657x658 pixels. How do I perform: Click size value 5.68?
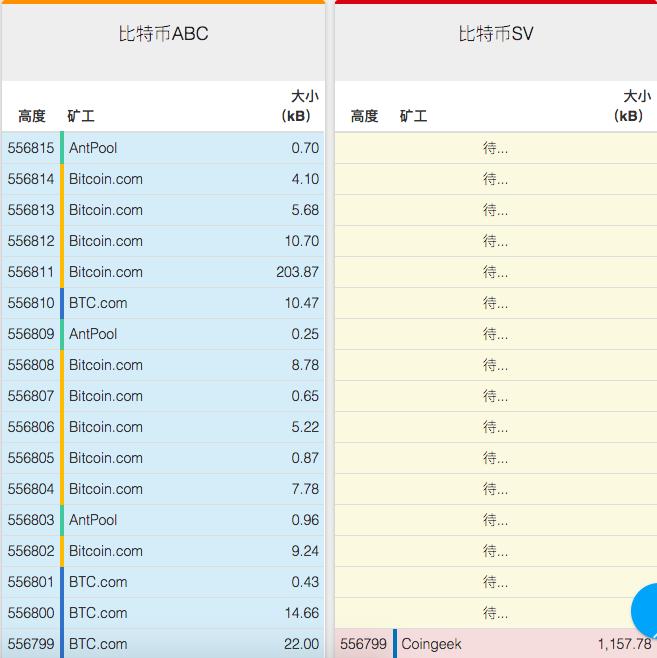pos(305,210)
